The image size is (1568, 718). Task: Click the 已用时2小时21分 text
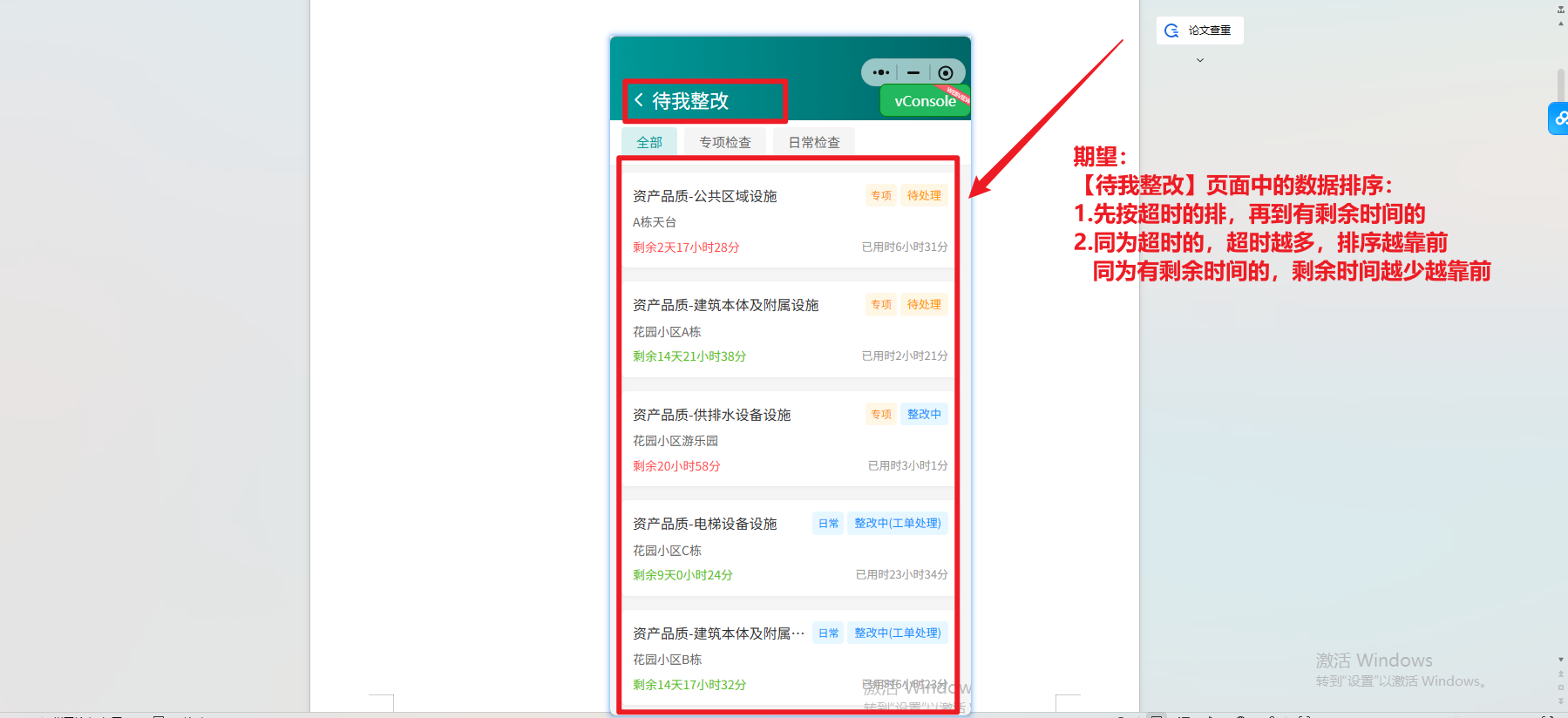(905, 356)
